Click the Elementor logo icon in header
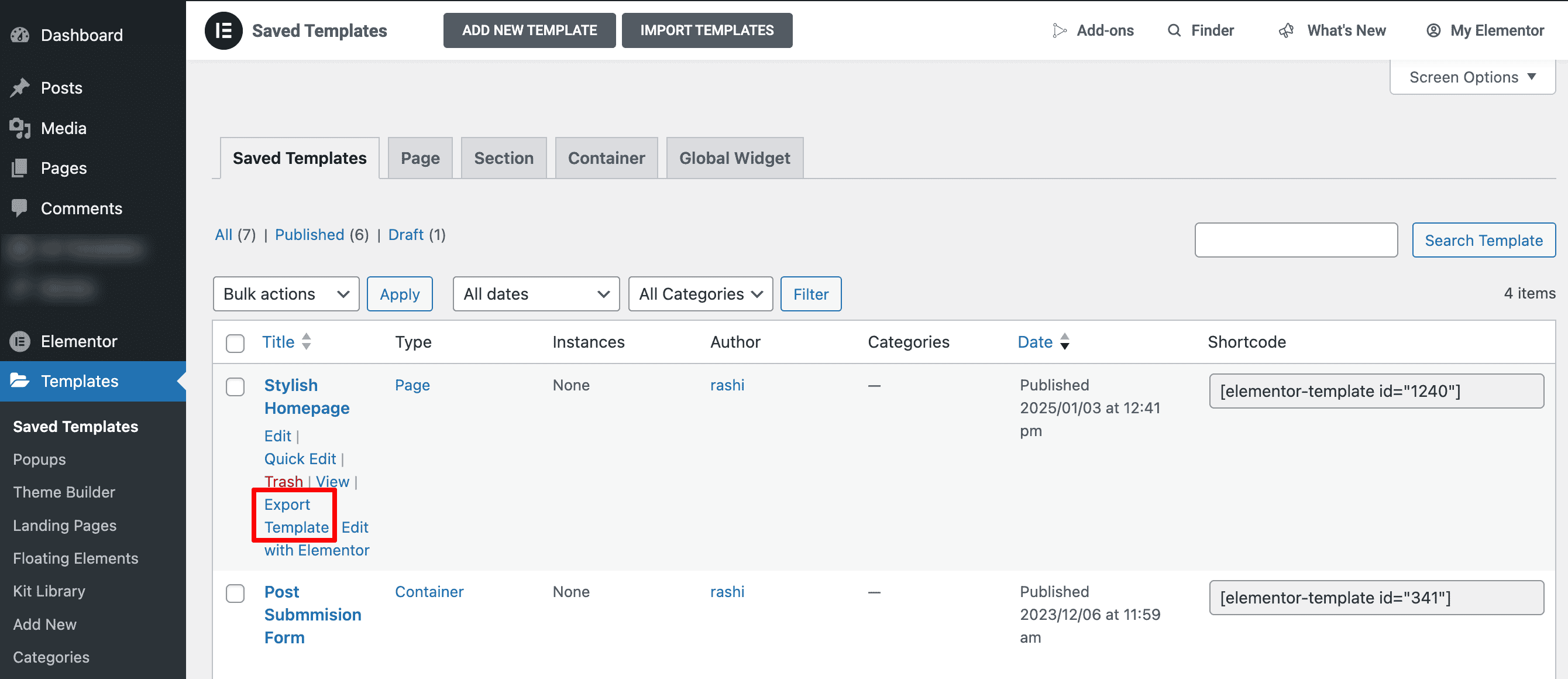 pyautogui.click(x=222, y=29)
